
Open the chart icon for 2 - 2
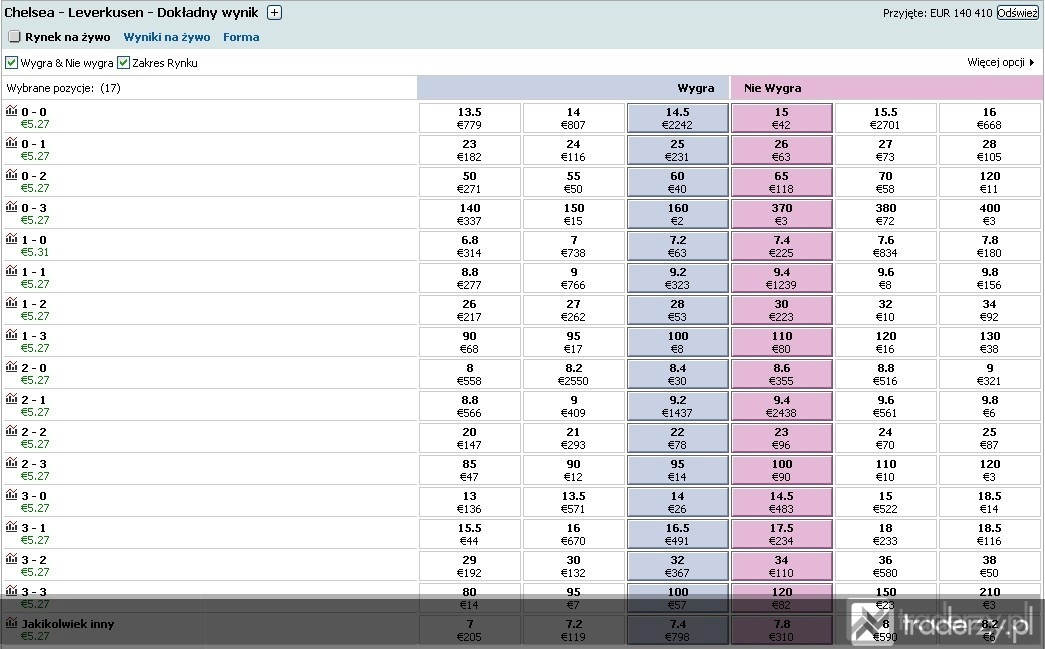pos(11,430)
